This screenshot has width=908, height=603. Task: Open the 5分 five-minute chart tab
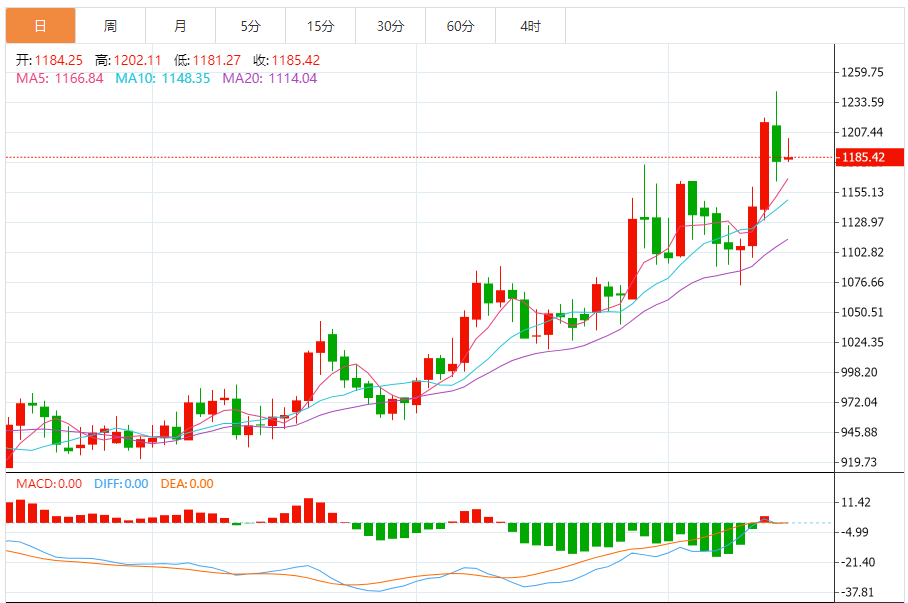coord(251,26)
